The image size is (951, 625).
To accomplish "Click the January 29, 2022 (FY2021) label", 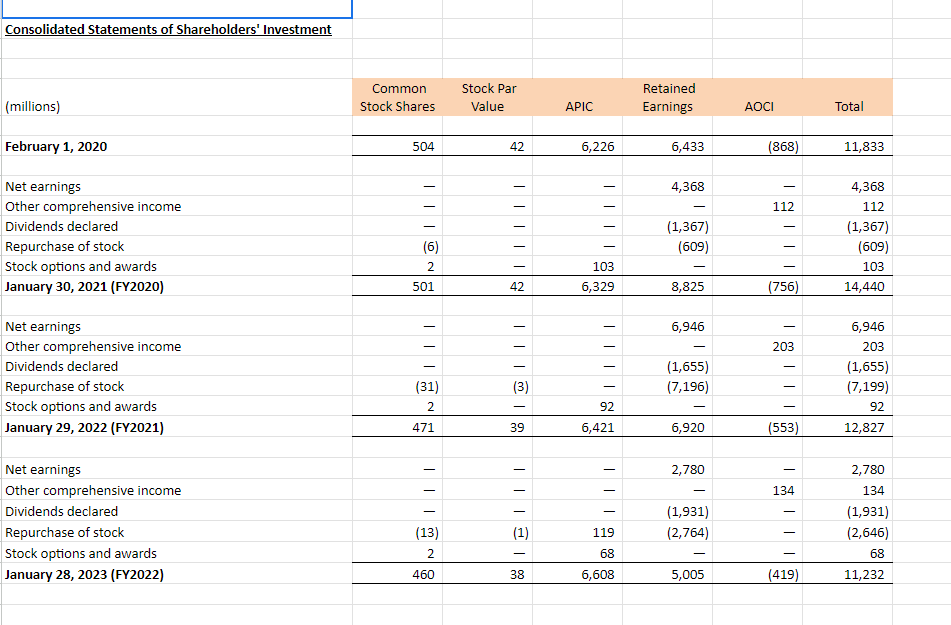I will pyautogui.click(x=84, y=427).
